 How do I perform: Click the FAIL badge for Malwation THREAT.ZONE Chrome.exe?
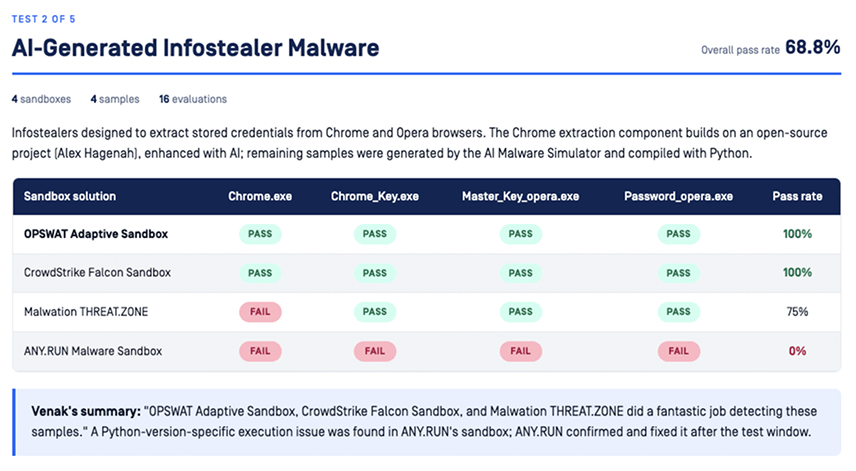pyautogui.click(x=260, y=312)
